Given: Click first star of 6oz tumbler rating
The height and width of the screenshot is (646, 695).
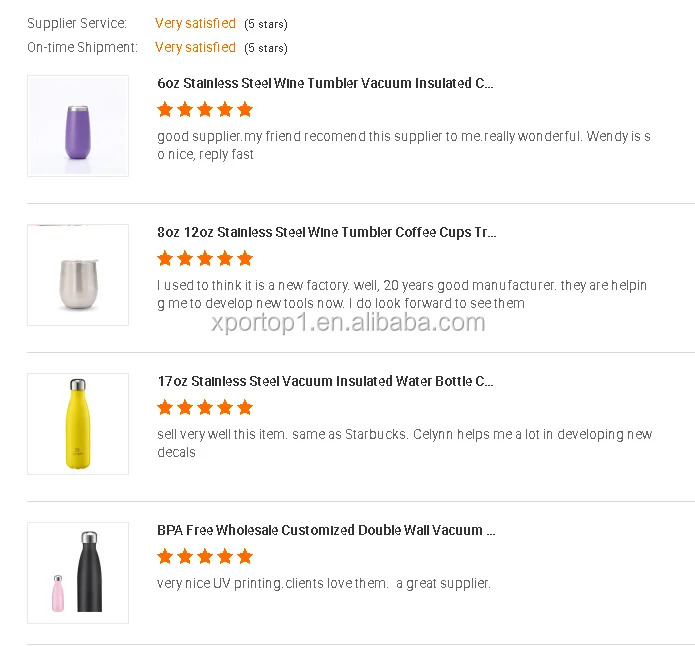Looking at the screenshot, I should pos(165,109).
